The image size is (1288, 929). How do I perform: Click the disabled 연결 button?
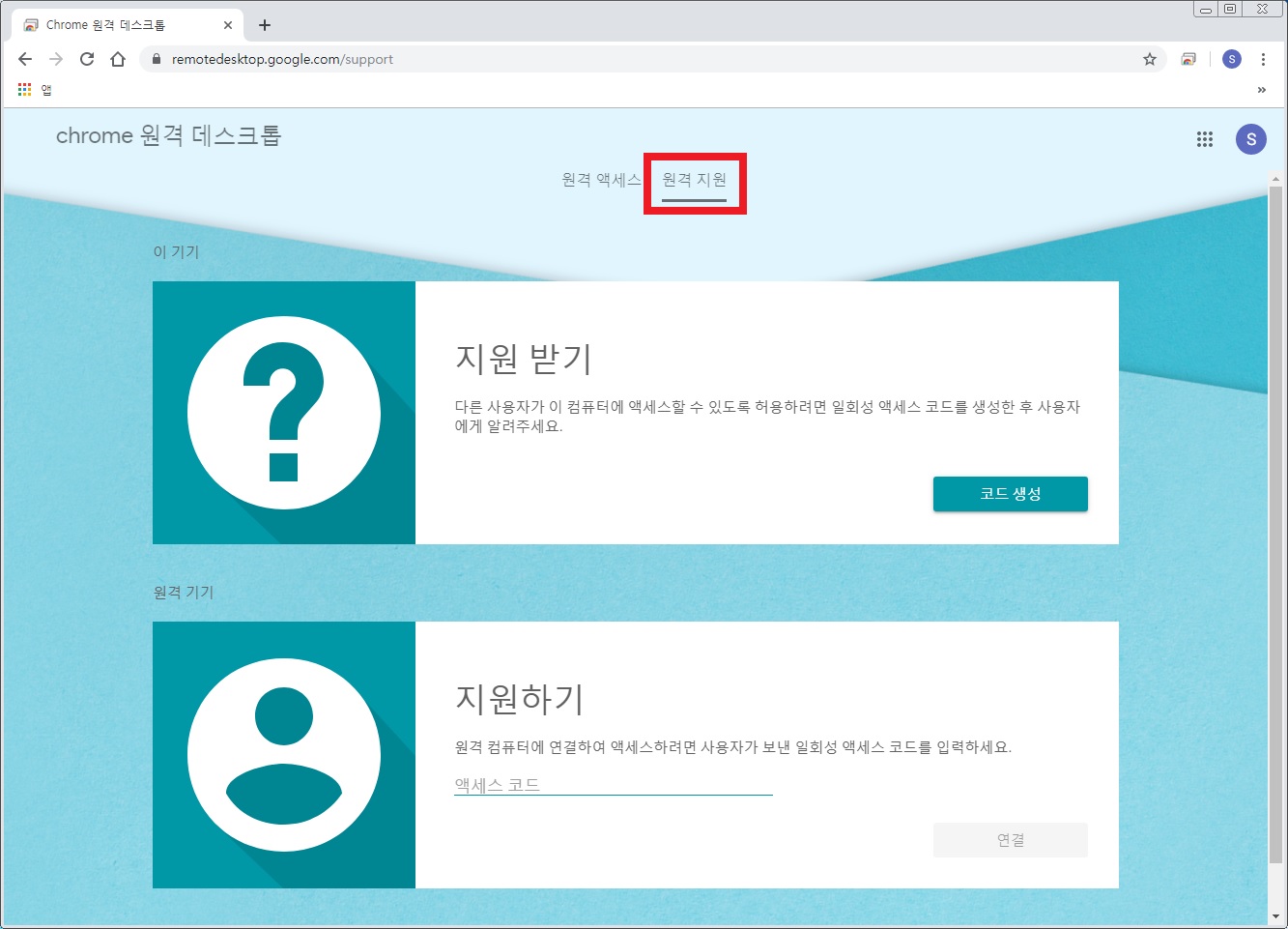click(1011, 840)
